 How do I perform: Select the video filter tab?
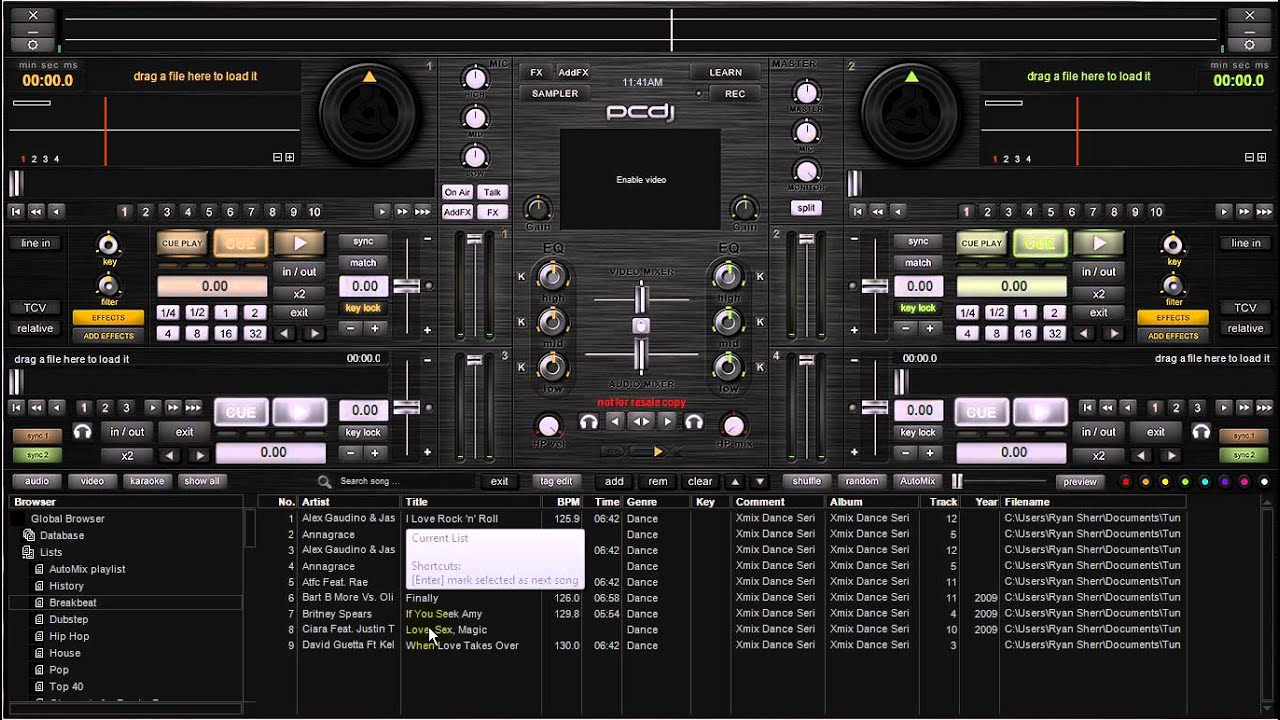[92, 481]
